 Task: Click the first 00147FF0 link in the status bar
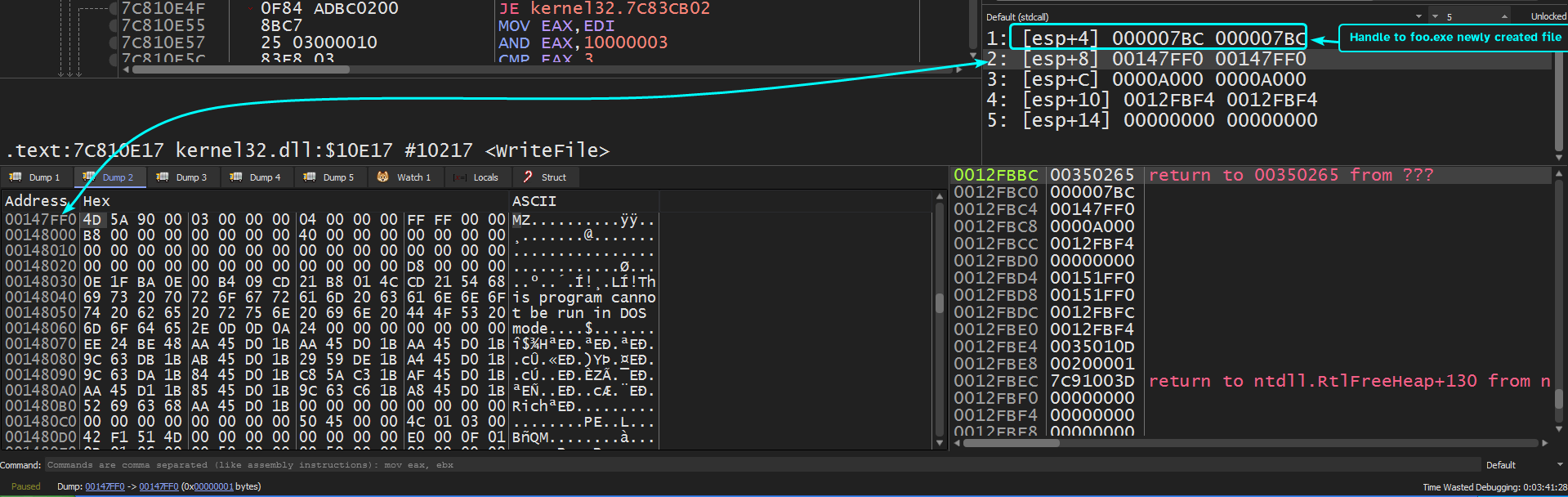click(105, 486)
